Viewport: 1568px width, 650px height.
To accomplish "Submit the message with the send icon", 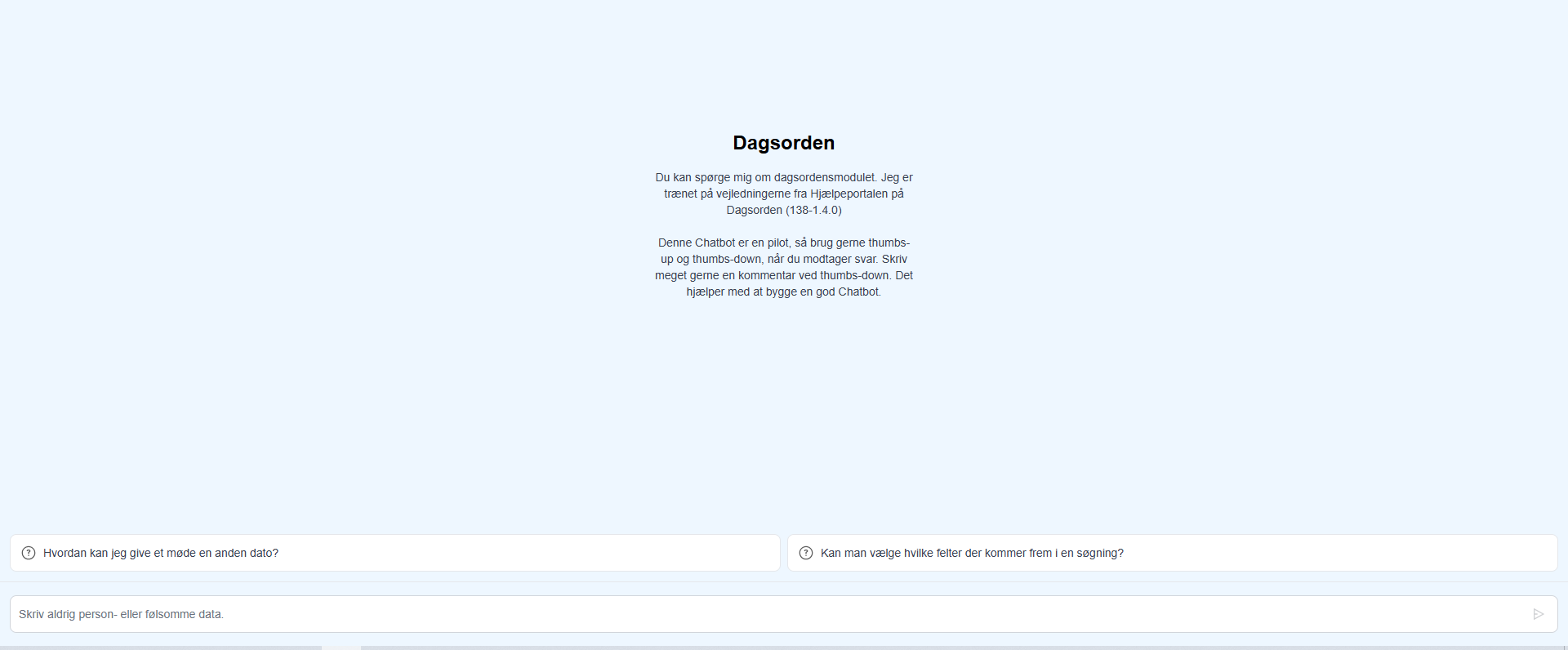I will [x=1538, y=614].
